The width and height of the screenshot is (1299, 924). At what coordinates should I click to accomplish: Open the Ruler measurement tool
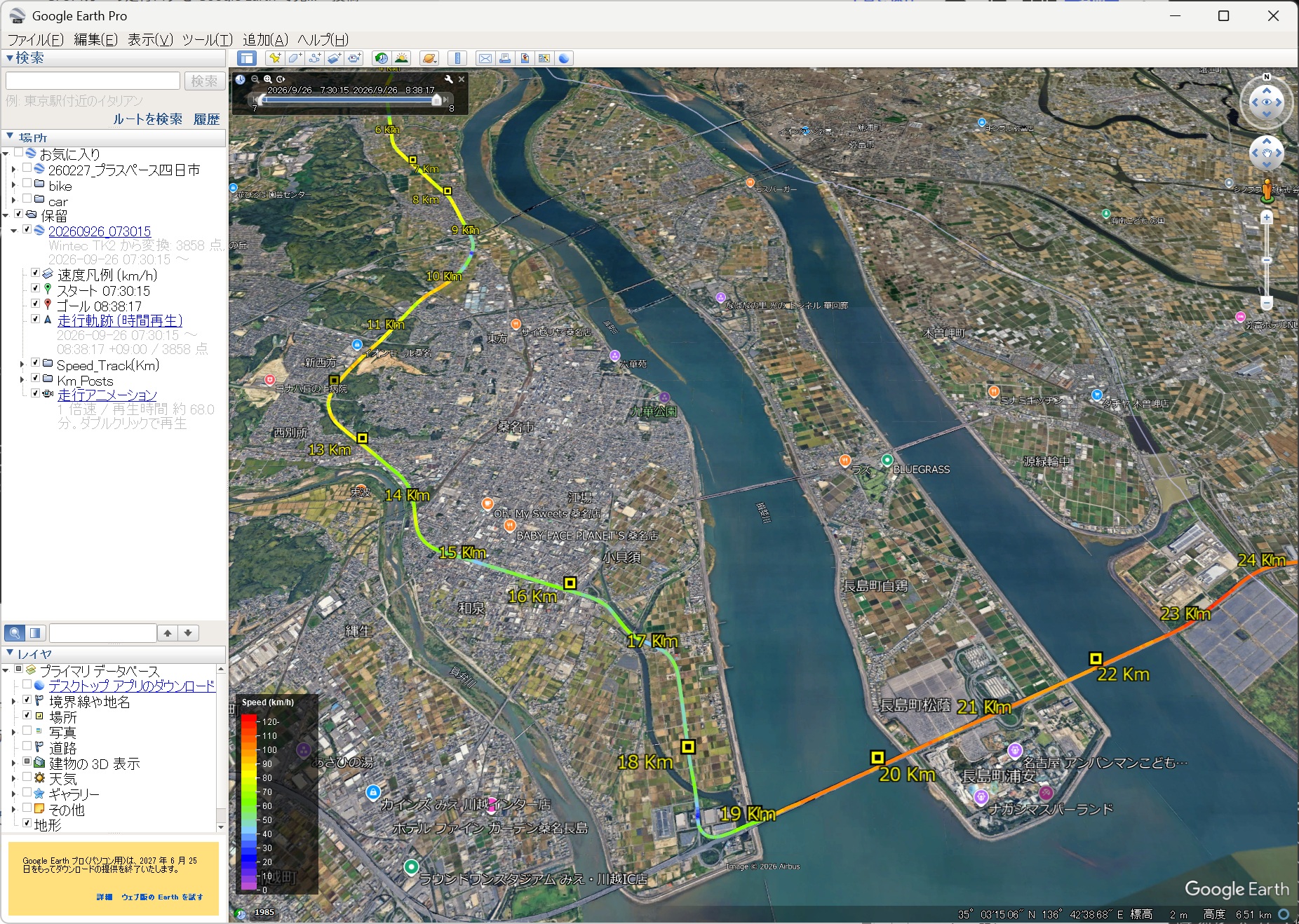click(457, 58)
